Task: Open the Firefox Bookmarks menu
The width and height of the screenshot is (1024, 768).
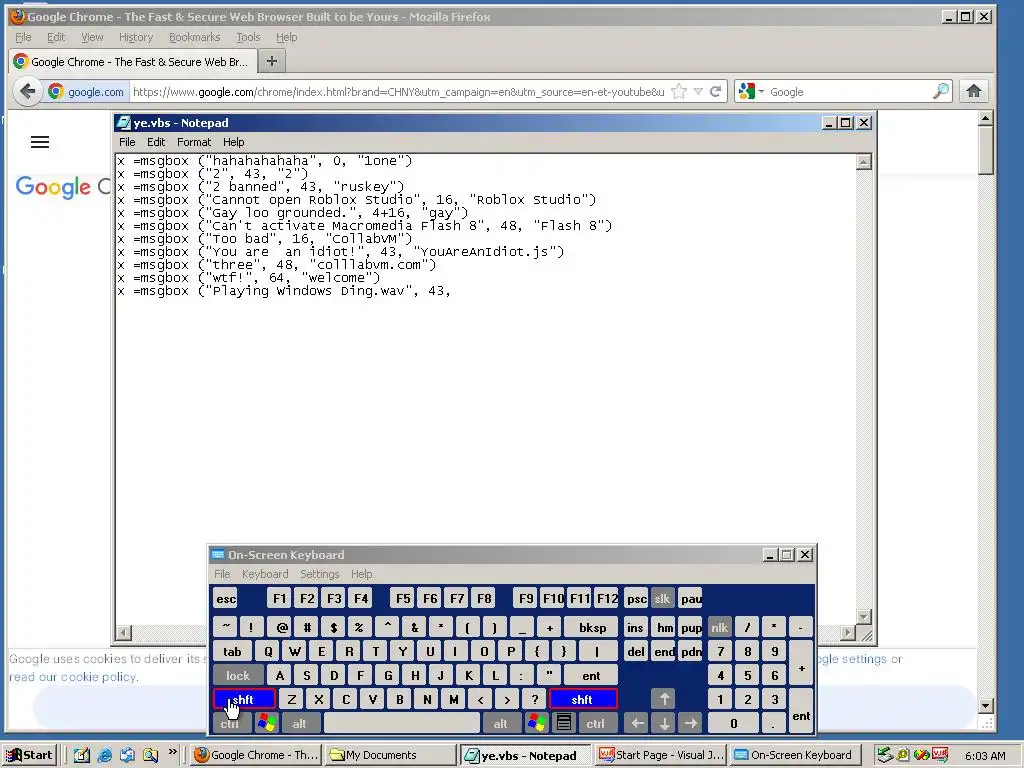Action: [x=194, y=37]
